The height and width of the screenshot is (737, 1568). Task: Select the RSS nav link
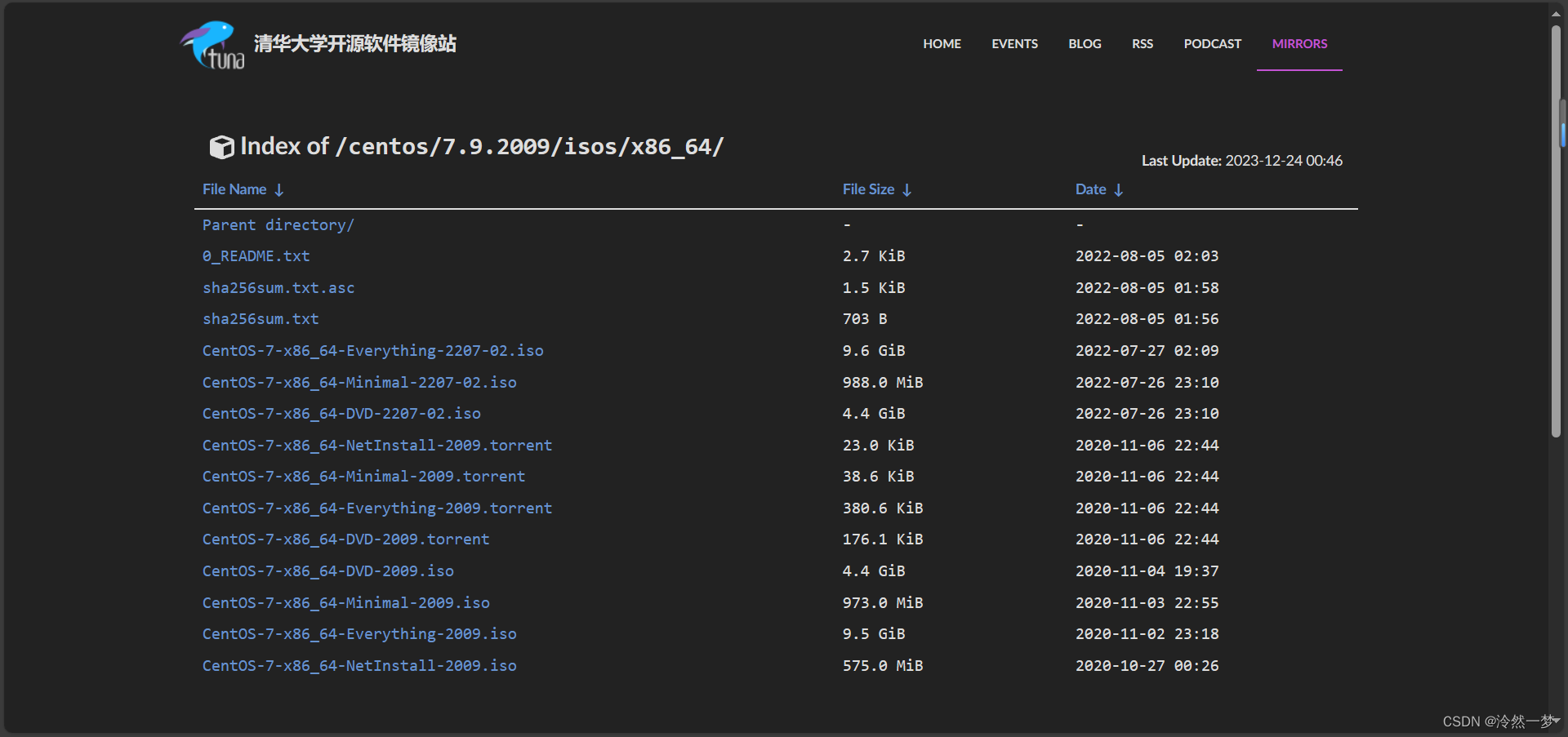[x=1143, y=44]
